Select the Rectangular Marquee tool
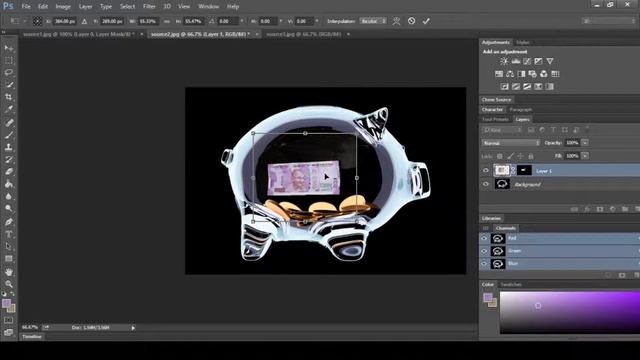This screenshot has height=360, width=640. coord(9,60)
